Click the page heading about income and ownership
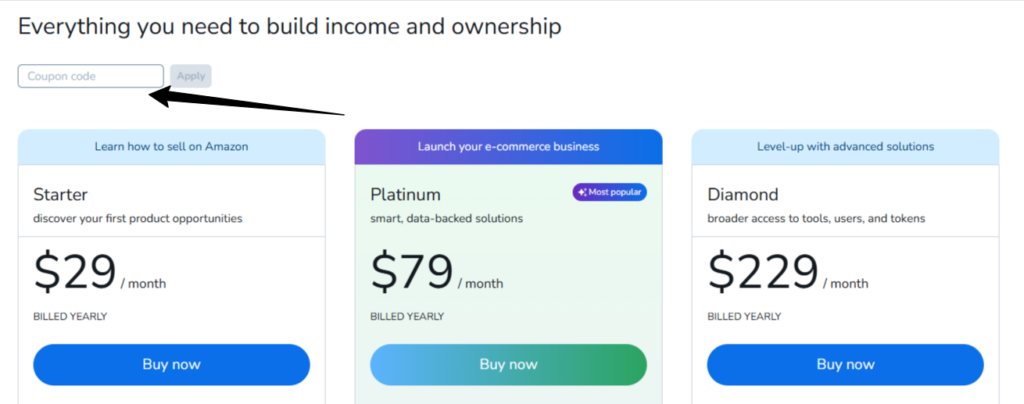This screenshot has width=1024, height=404. (x=289, y=27)
